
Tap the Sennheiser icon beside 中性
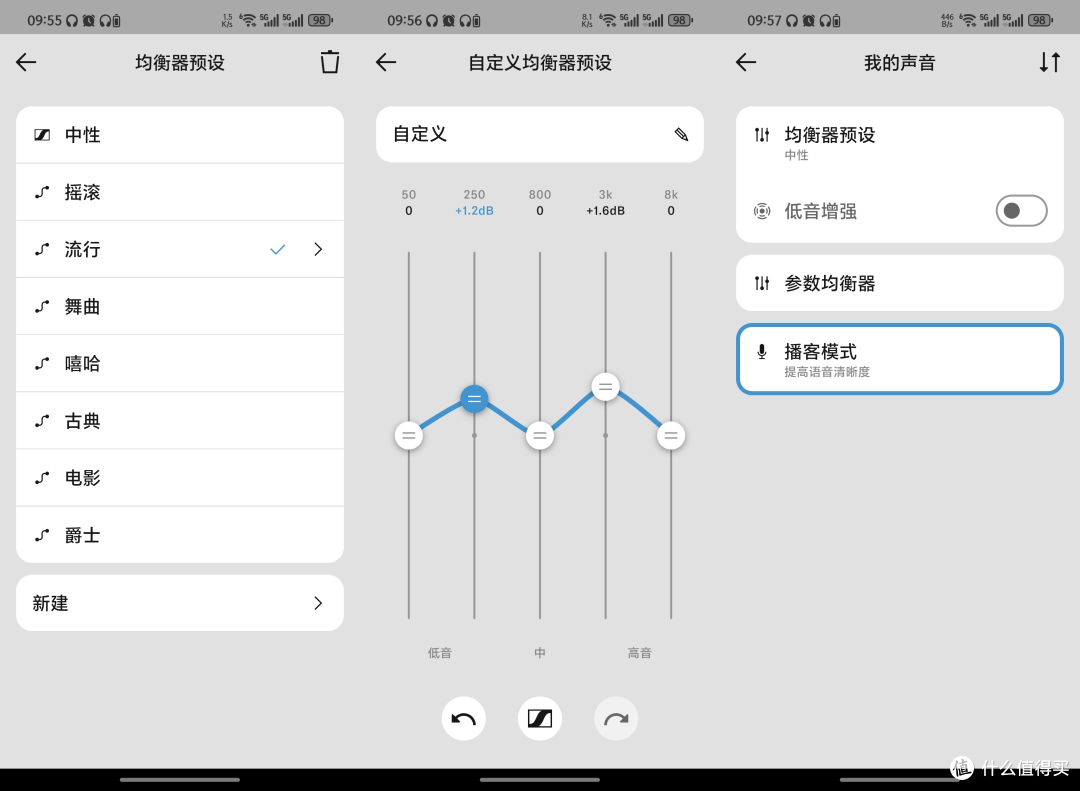[x=42, y=134]
